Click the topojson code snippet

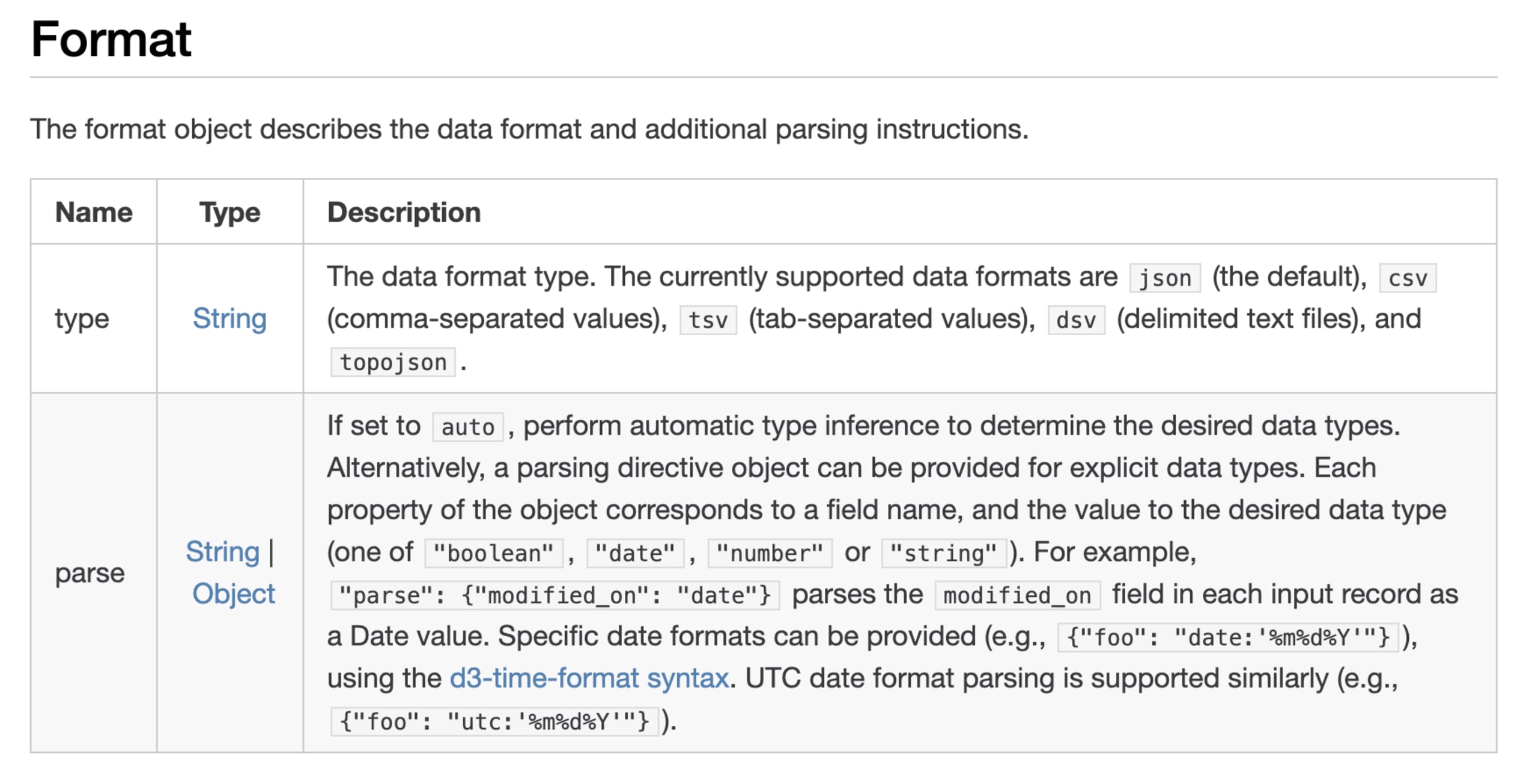pyautogui.click(x=393, y=362)
